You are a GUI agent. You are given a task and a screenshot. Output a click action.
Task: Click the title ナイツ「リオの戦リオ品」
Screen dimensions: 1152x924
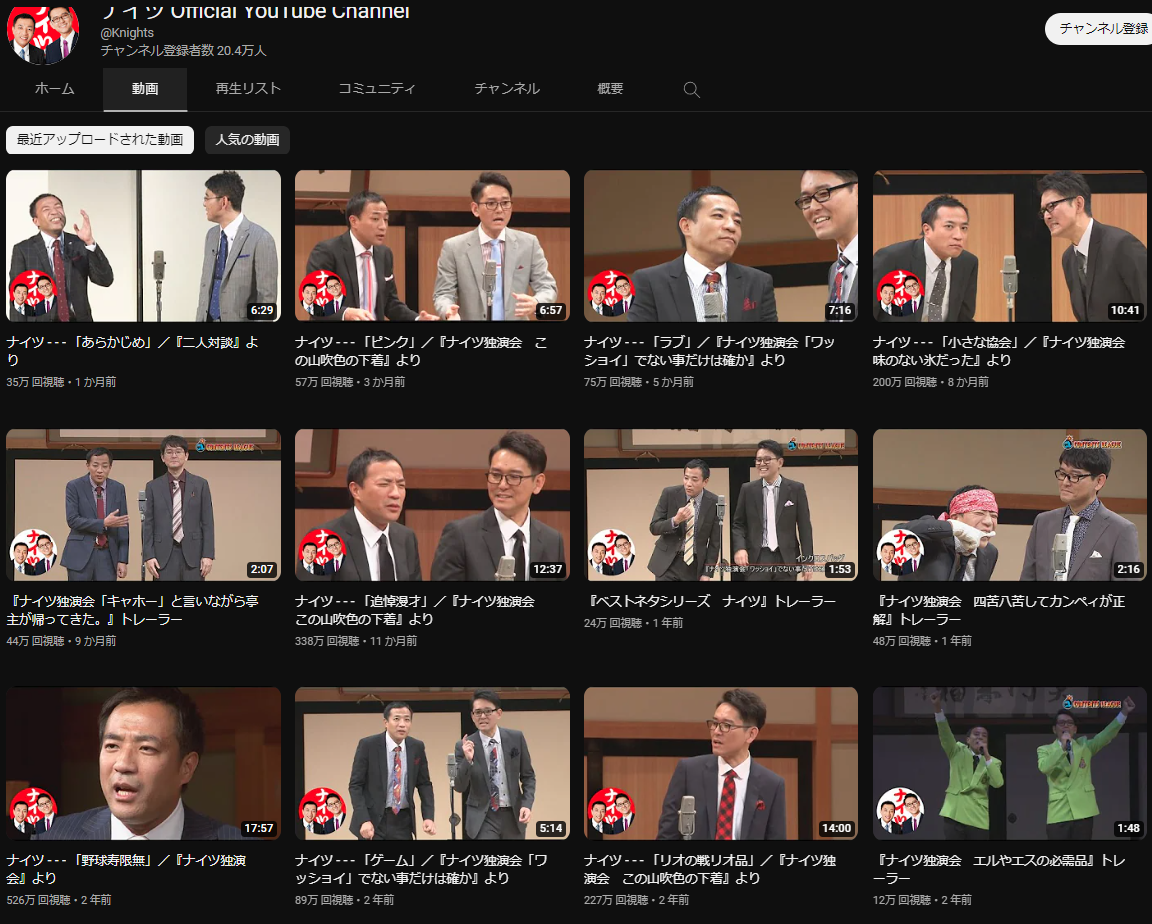coord(710,869)
